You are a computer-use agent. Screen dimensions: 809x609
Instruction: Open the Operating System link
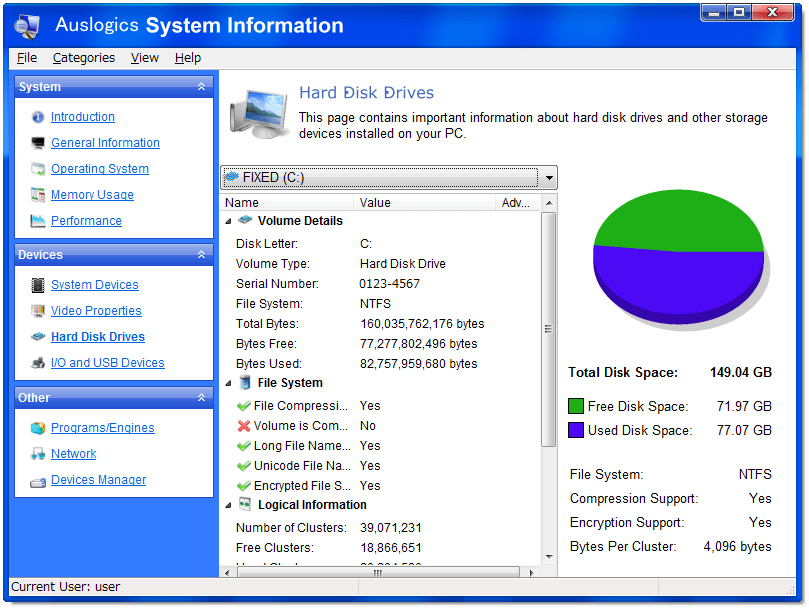click(x=100, y=169)
